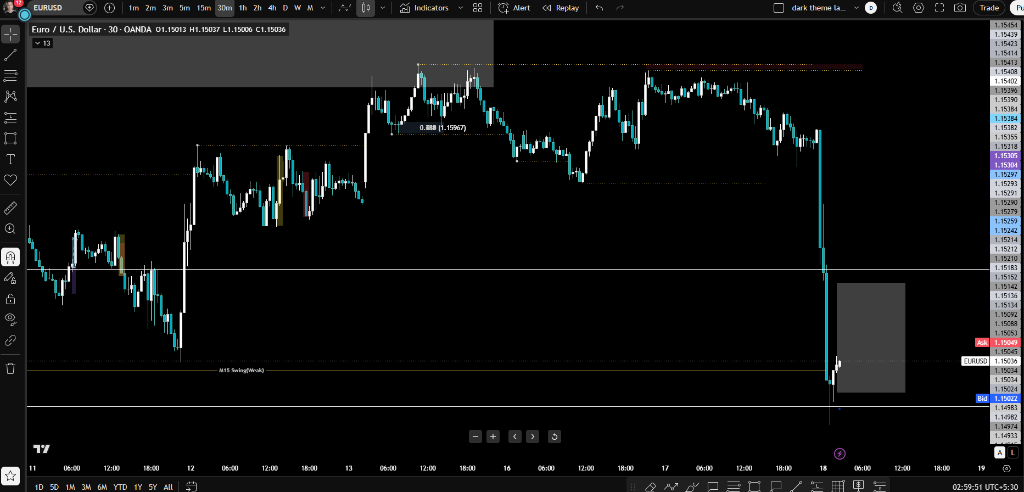Viewport: 1024px width, 492px height.
Task: Switch to 4h timeframe
Action: pos(272,8)
